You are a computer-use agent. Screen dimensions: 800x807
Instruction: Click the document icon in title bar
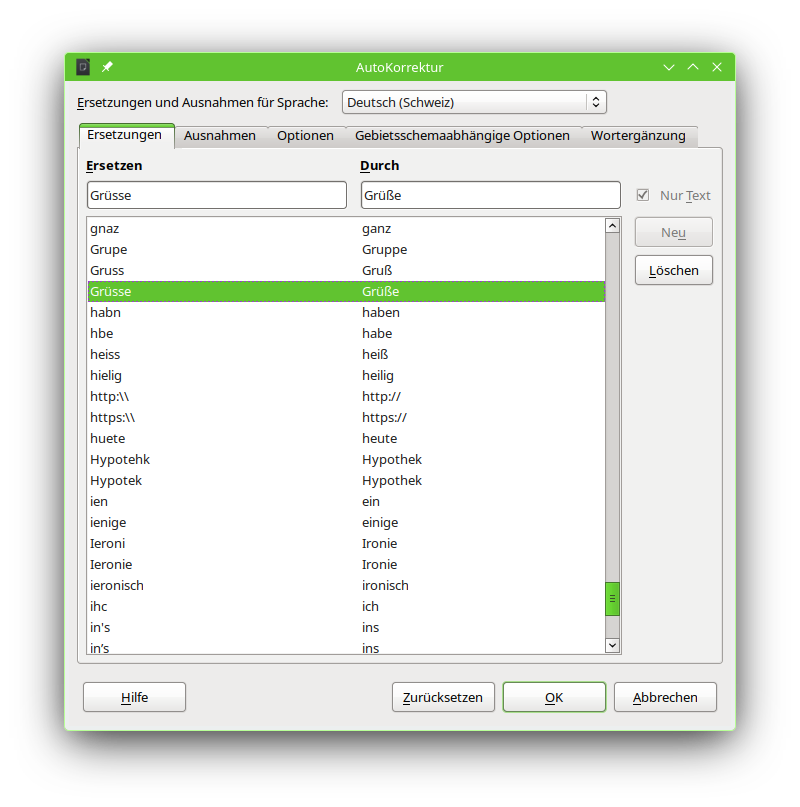(x=84, y=67)
